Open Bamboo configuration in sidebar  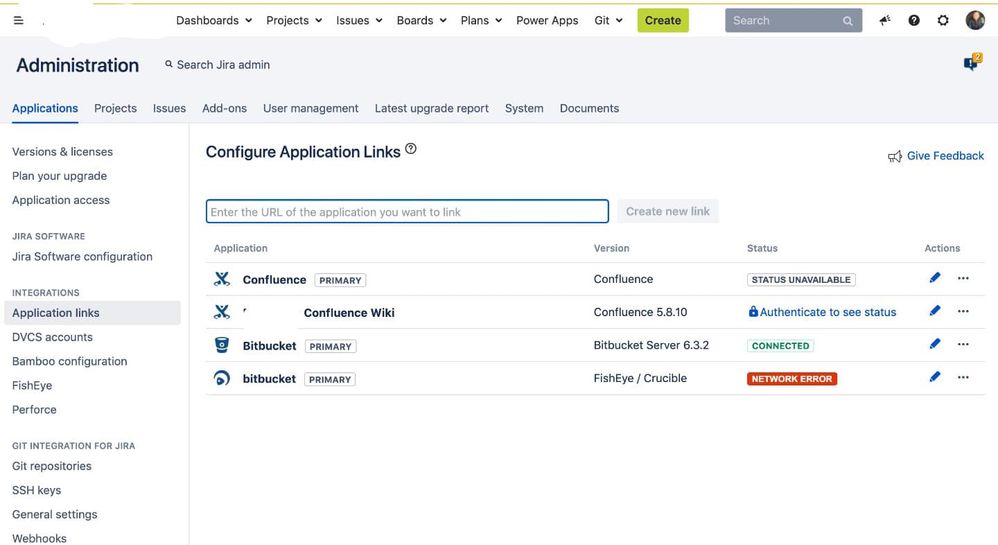69,361
